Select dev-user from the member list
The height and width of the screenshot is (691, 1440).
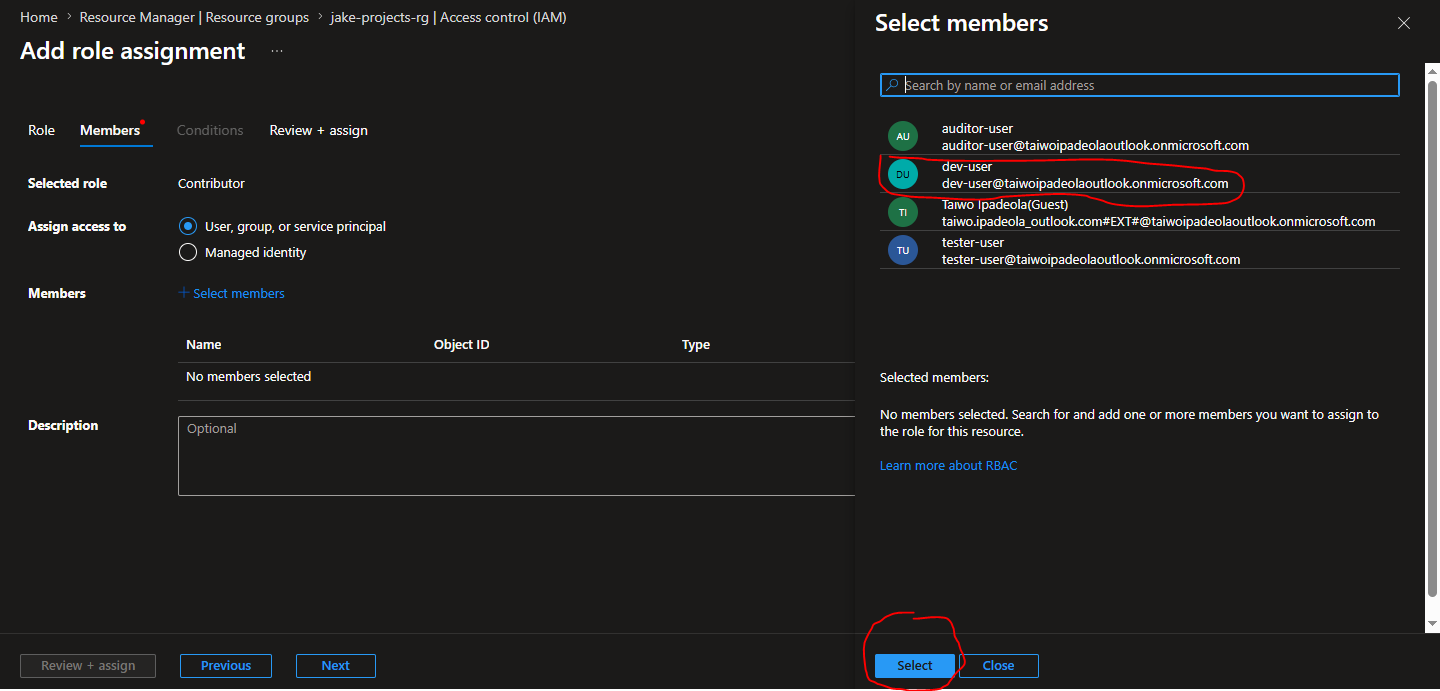point(1140,174)
